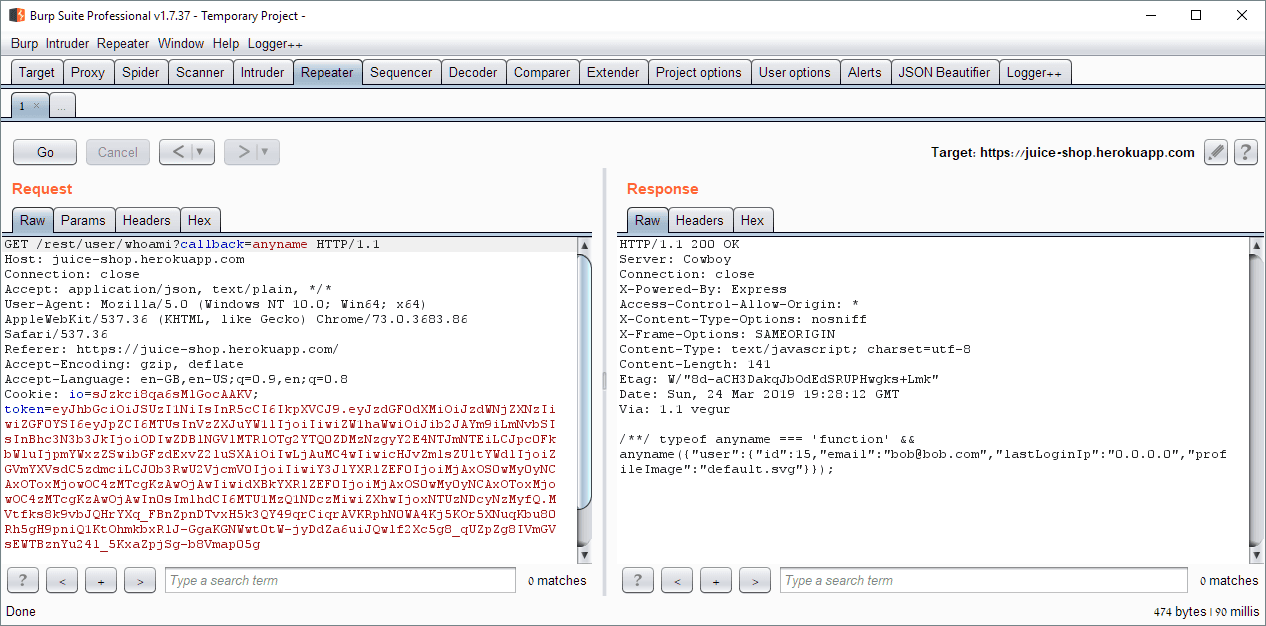Screen dimensions: 1266x626
Task: Open the User options tab
Action: pyautogui.click(x=795, y=72)
